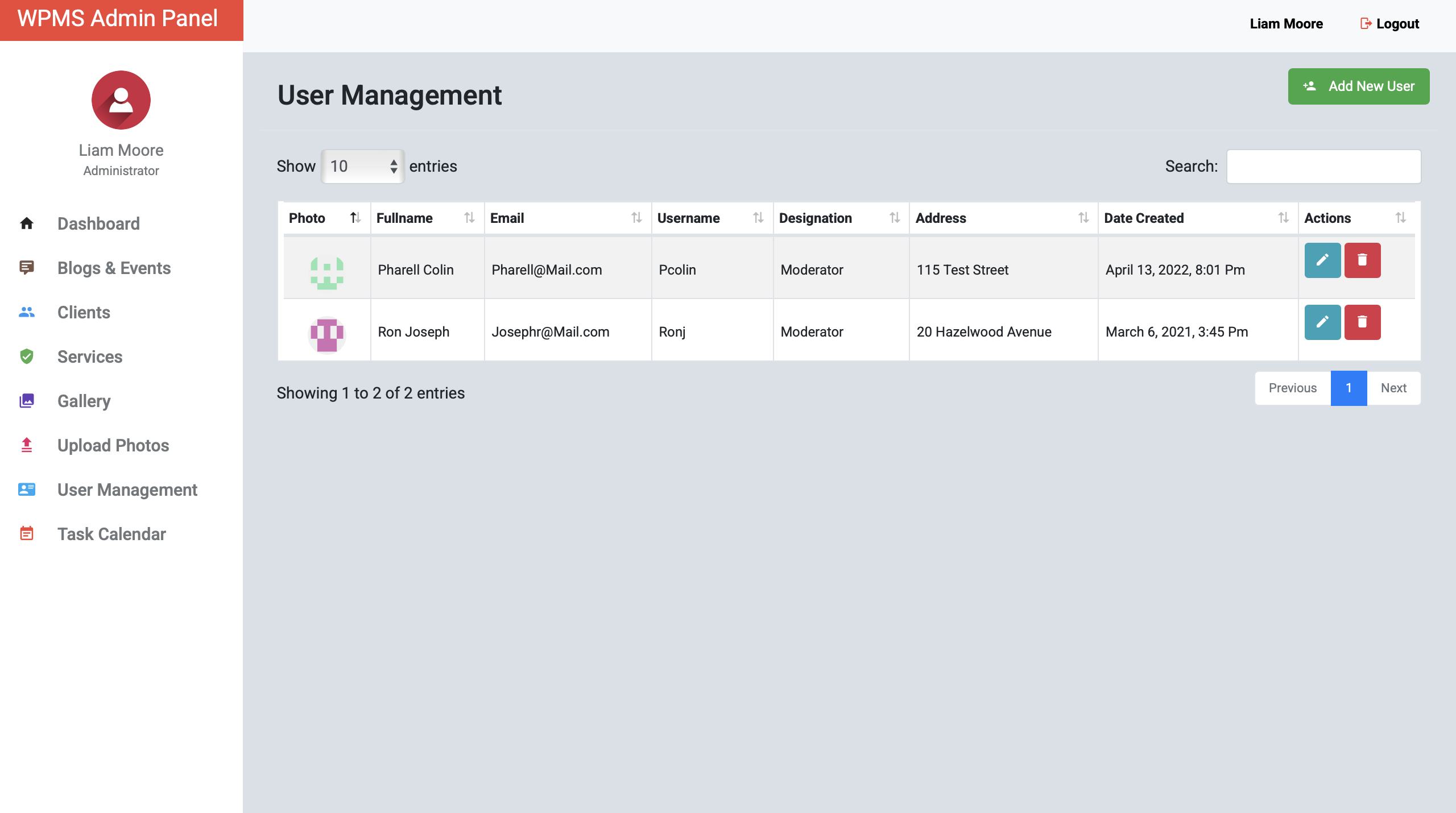Click Moderator designation in Pharell Colin row
1456x813 pixels.
click(x=812, y=270)
